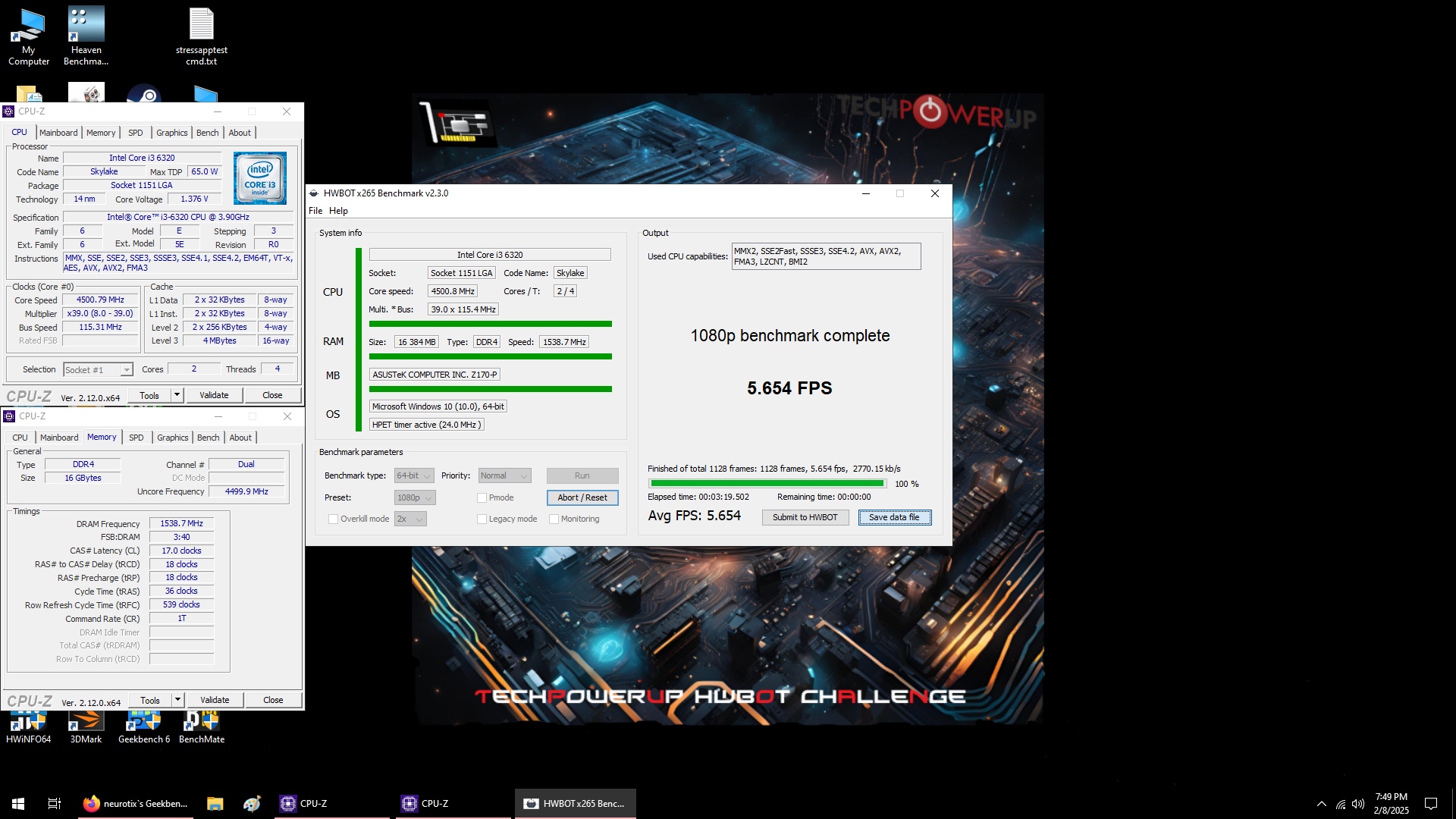Open BenchMate desktop shortcut
This screenshot has width=1456, height=819.
click(202, 728)
